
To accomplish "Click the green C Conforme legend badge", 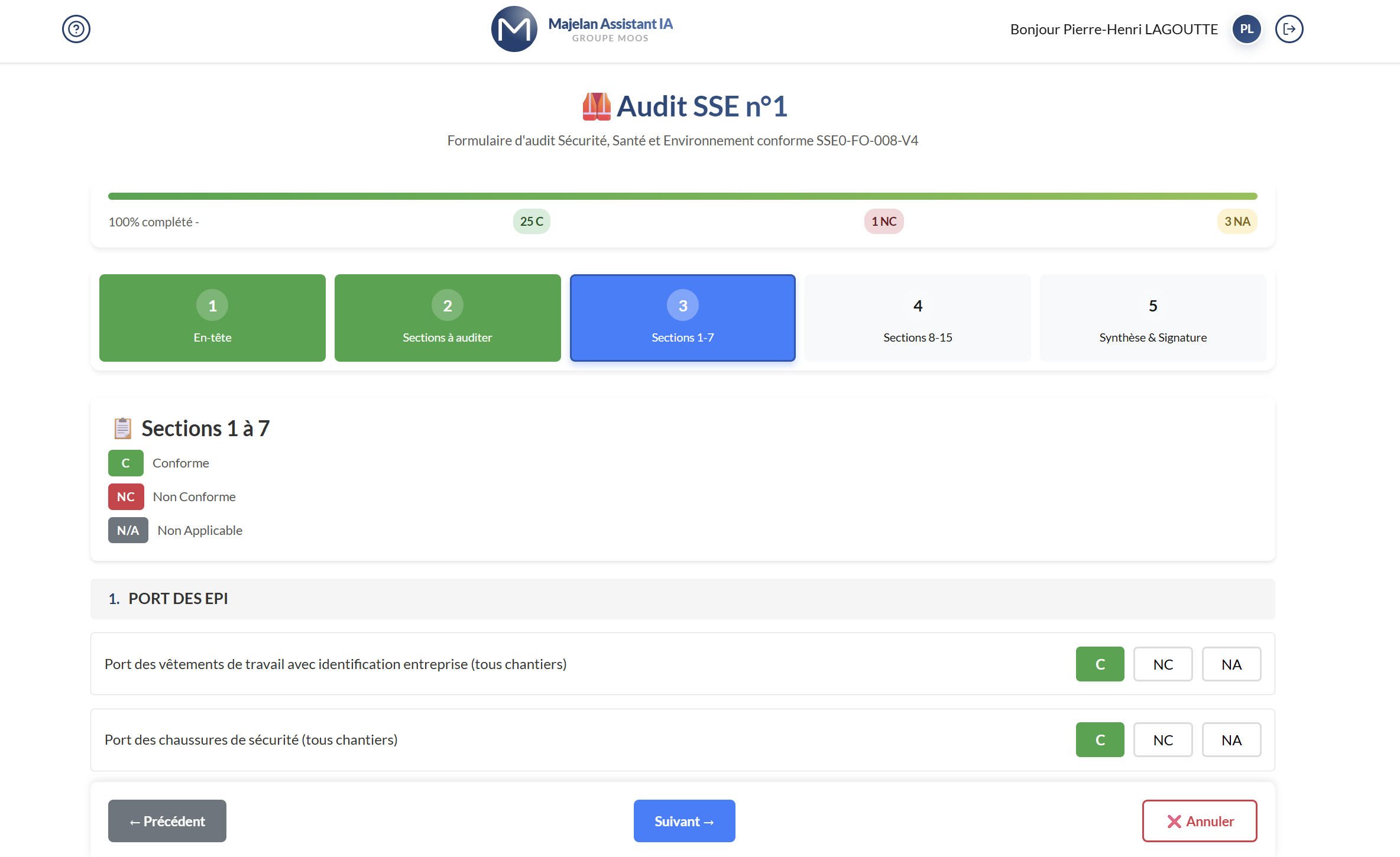I will coord(125,463).
